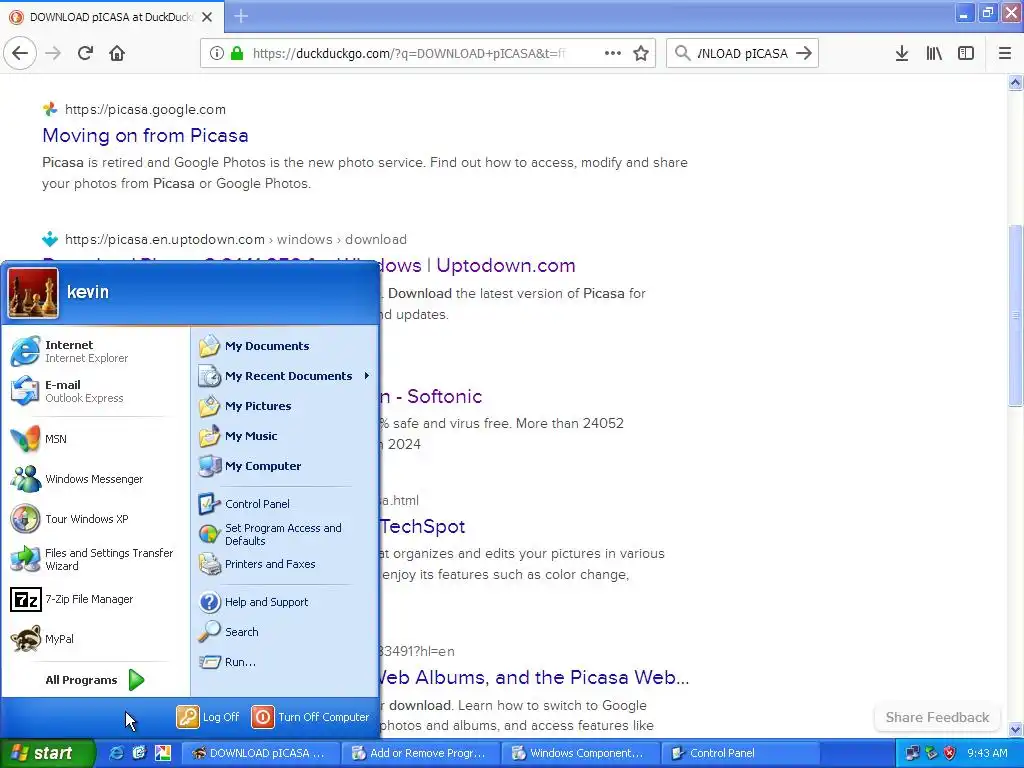1024x768 pixels.
Task: Open the Firefox hamburger menu
Action: click(1004, 53)
